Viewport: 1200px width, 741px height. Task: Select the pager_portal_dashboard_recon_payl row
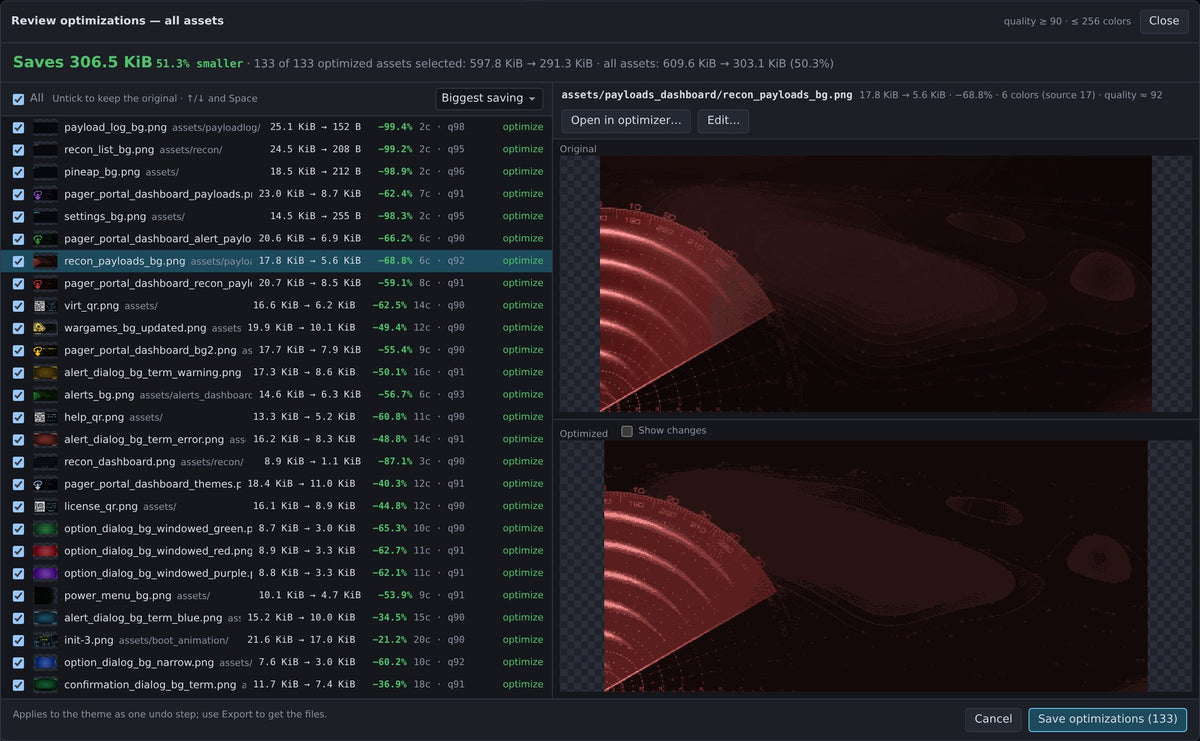pos(276,283)
